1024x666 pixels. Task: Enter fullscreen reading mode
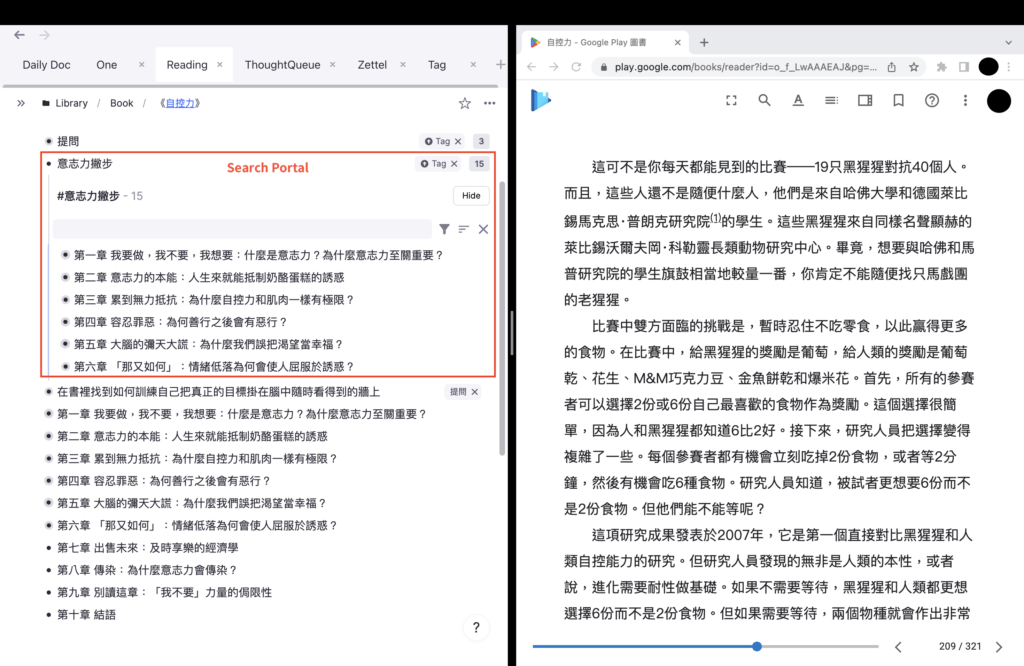click(x=731, y=100)
